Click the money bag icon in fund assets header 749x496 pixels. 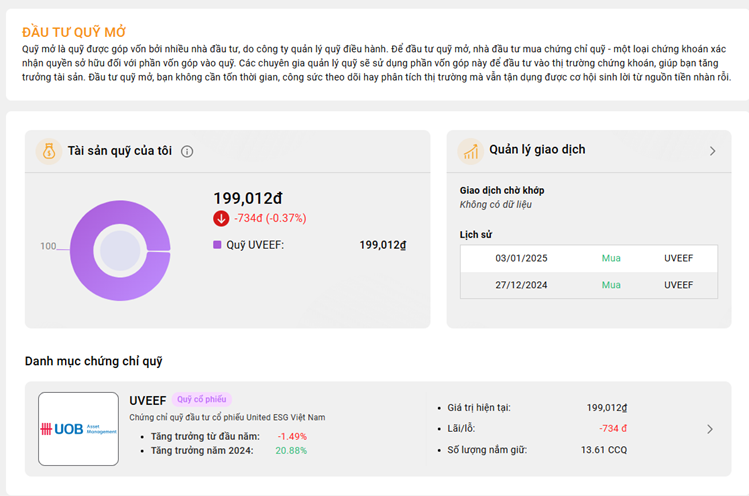click(49, 151)
